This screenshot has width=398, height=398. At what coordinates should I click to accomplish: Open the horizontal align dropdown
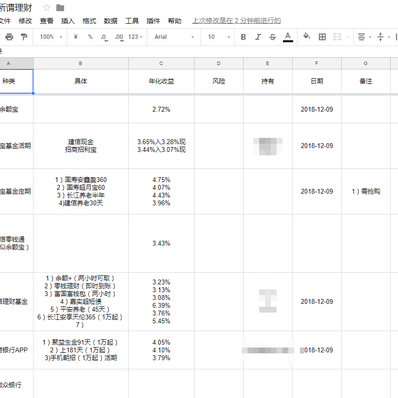click(x=364, y=37)
